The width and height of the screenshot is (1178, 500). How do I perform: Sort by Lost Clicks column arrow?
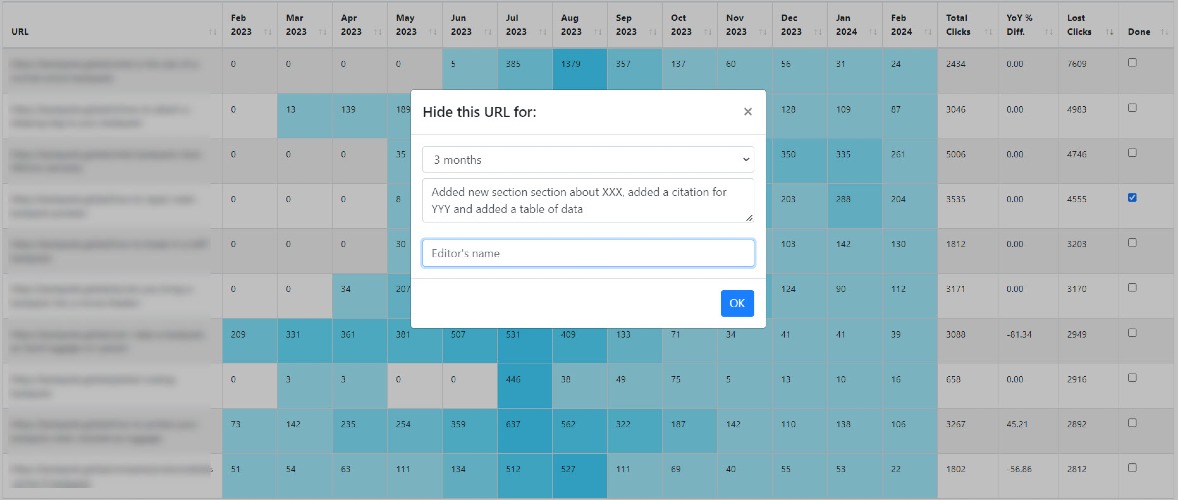1109,32
